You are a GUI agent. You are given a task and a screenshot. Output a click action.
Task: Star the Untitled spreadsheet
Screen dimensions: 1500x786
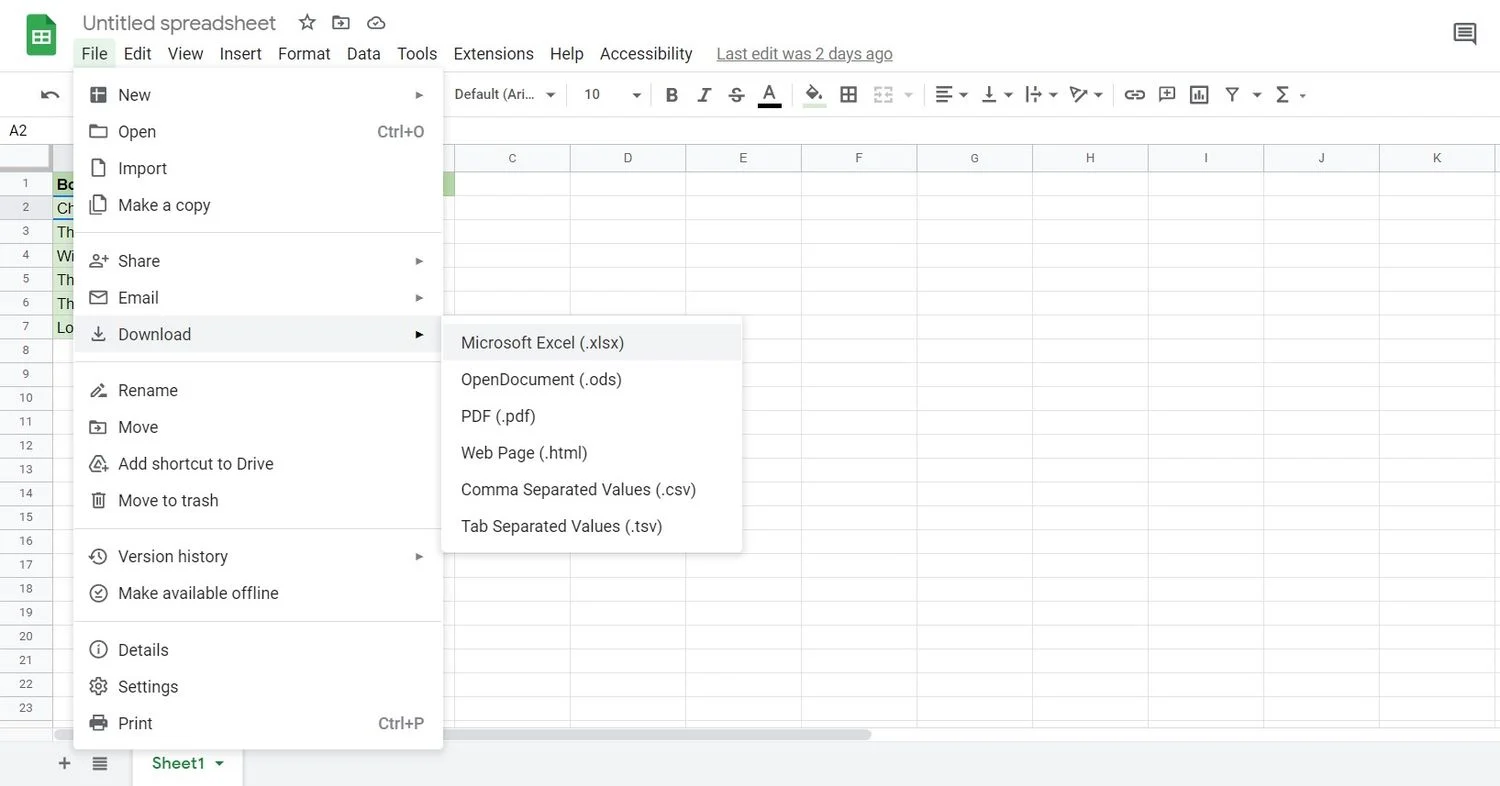coord(307,22)
